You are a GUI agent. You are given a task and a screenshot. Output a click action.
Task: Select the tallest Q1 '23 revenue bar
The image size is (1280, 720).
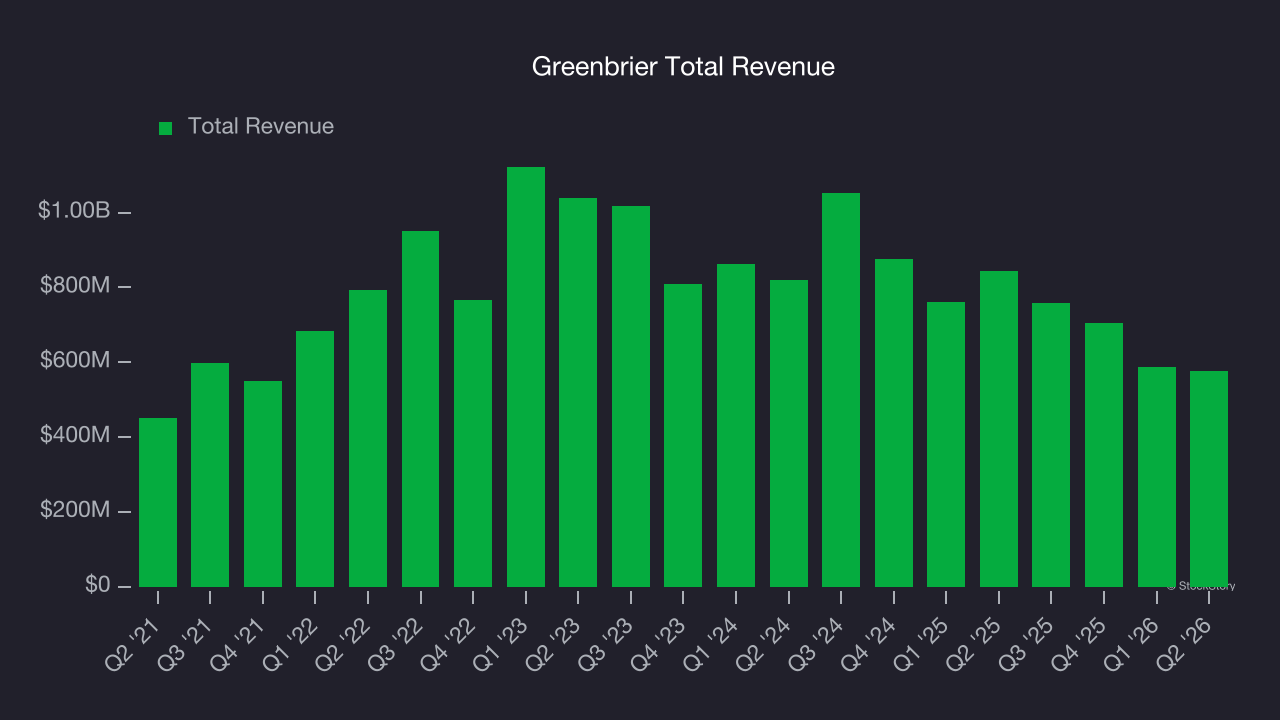[526, 377]
